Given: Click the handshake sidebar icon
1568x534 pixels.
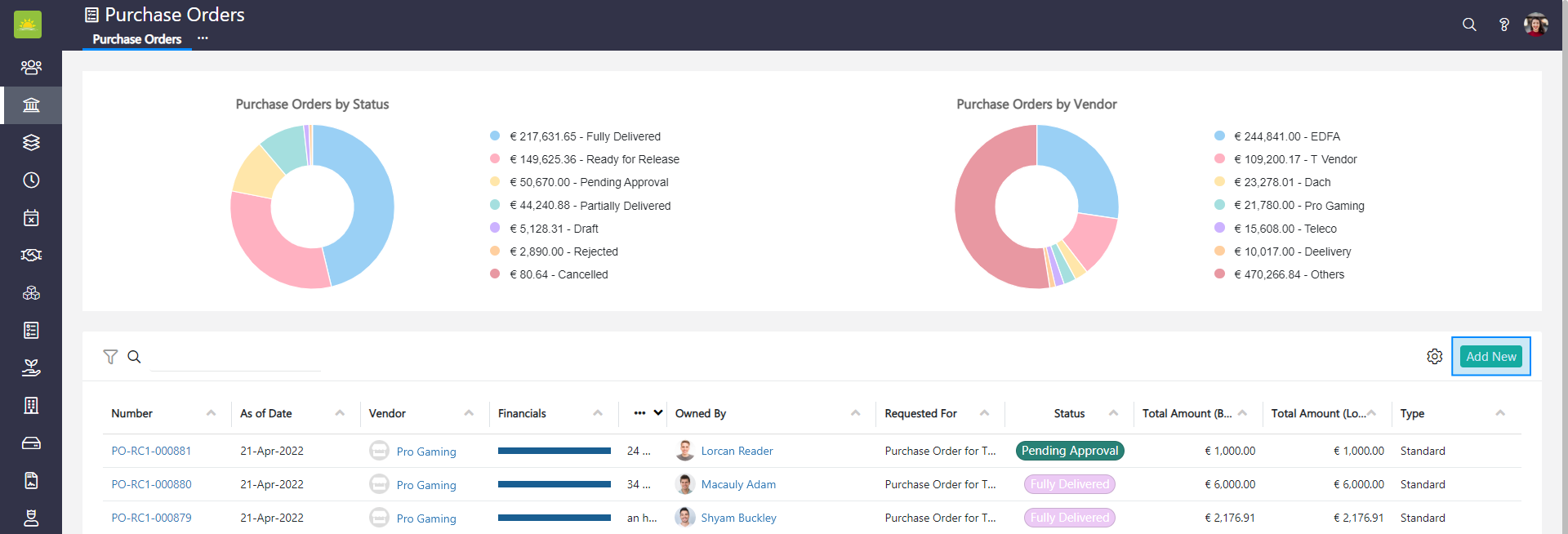Looking at the screenshot, I should [x=31, y=256].
